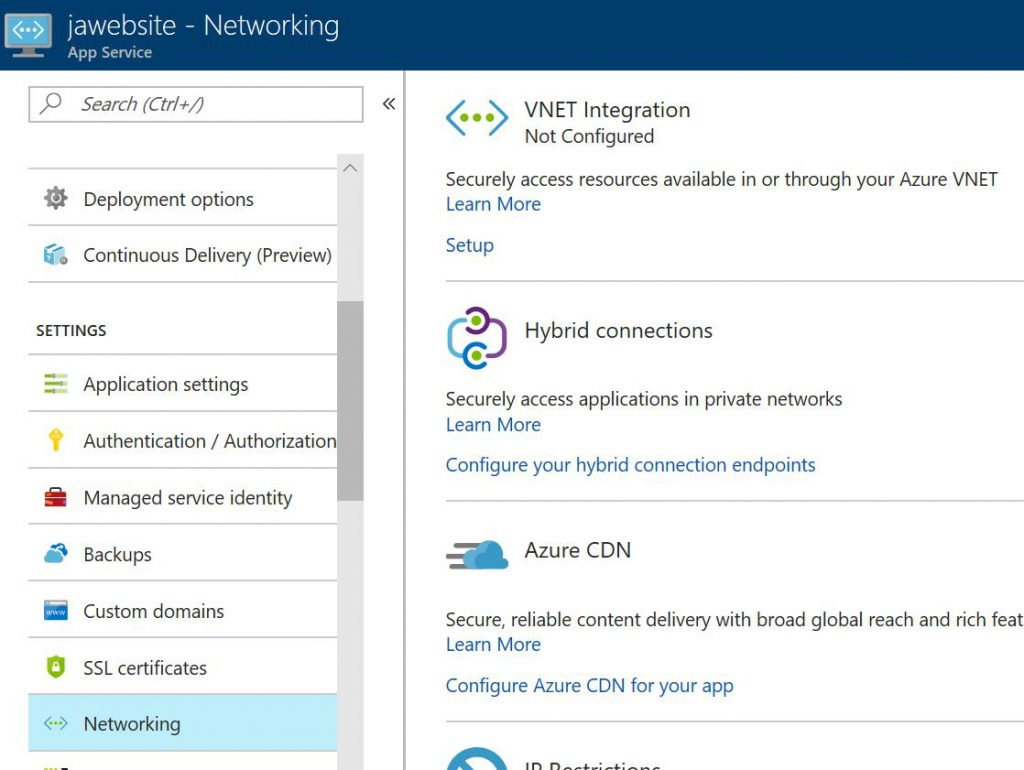The image size is (1024, 770).
Task: Click the SETTINGS section label
Action: [71, 330]
